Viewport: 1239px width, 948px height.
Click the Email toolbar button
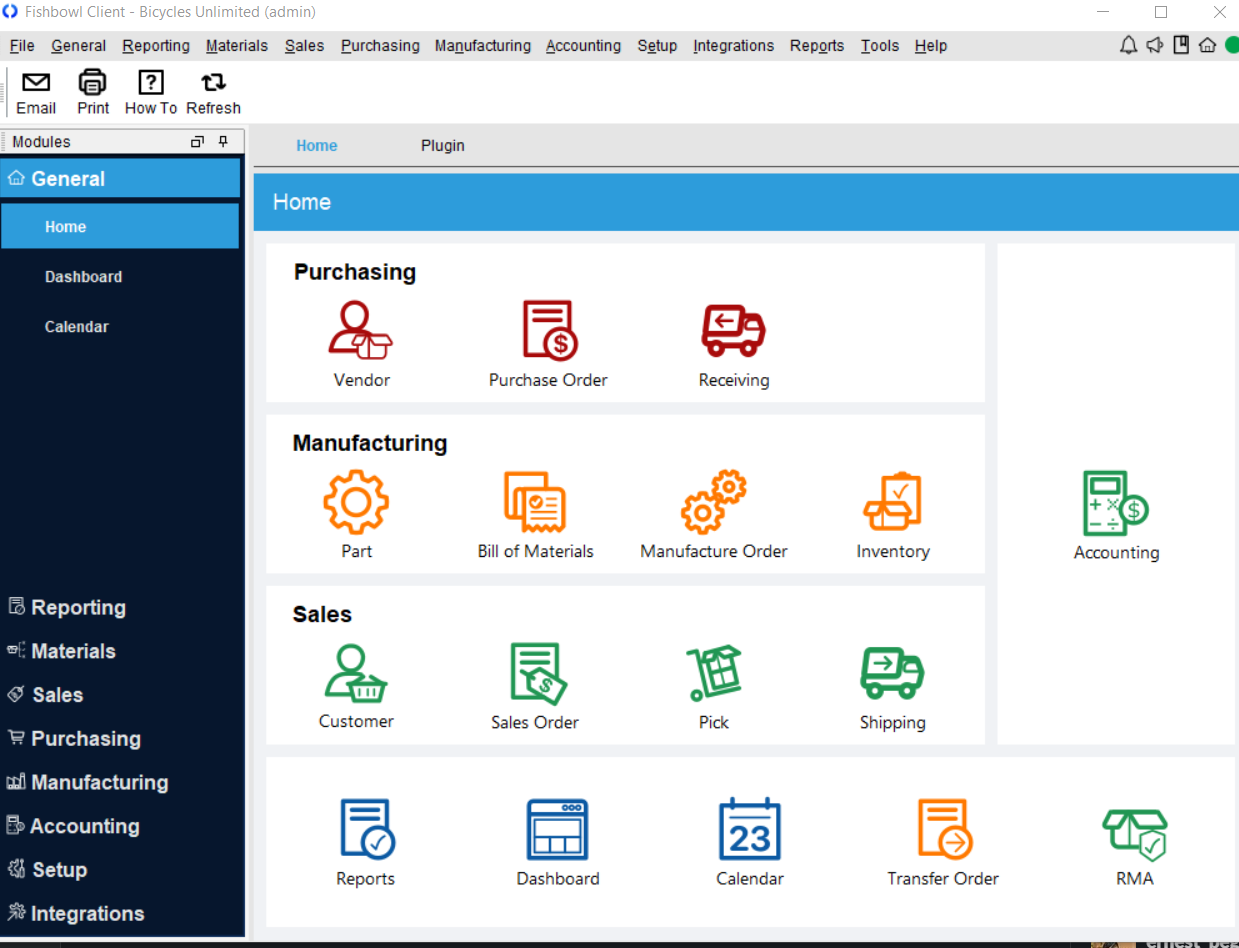click(36, 93)
